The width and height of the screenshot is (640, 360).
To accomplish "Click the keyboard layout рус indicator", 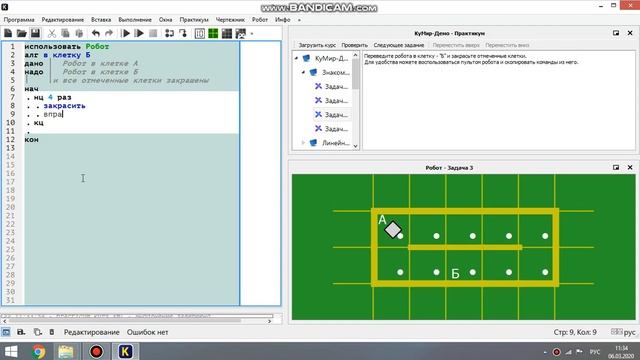I will (623, 332).
